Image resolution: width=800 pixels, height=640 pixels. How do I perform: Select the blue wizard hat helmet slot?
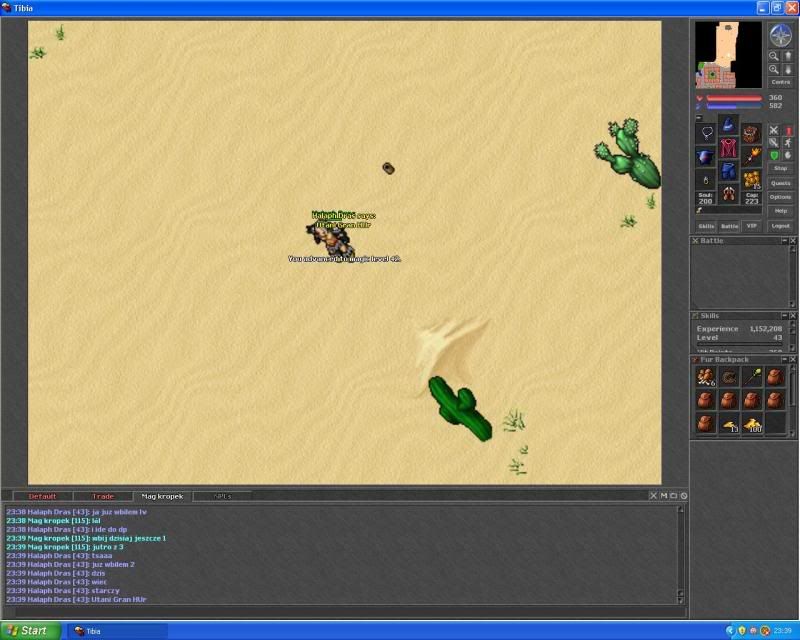coord(729,125)
